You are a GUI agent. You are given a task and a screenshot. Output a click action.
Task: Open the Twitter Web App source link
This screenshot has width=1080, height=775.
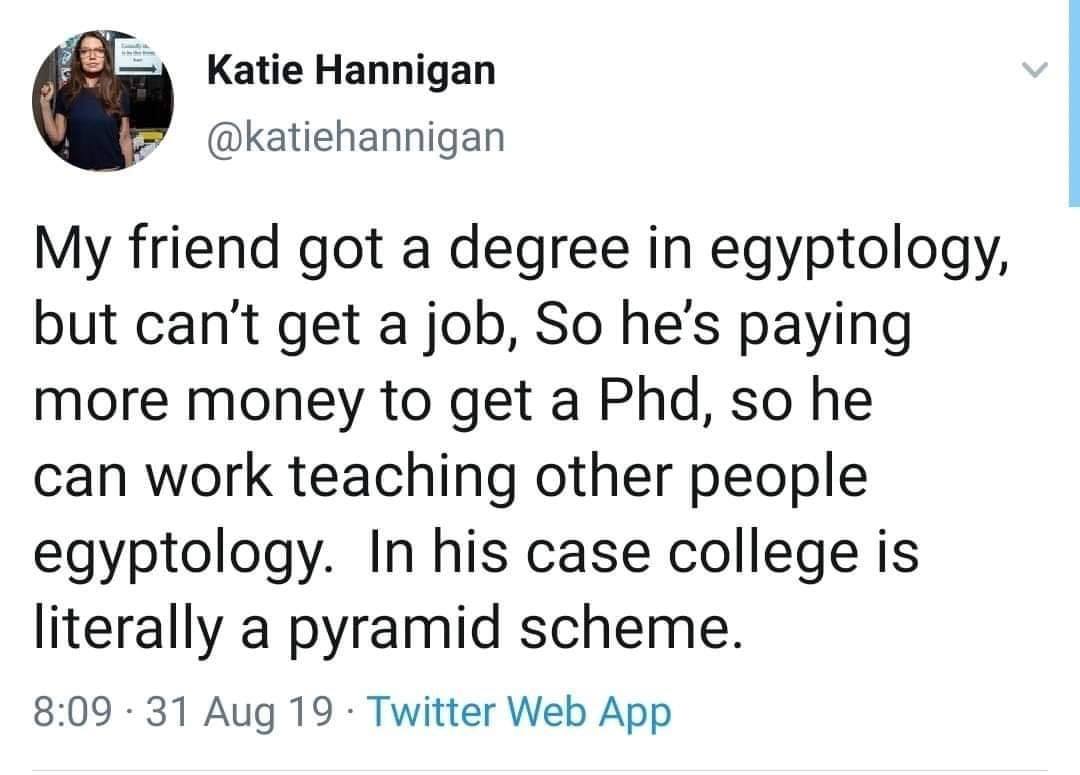coord(520,712)
